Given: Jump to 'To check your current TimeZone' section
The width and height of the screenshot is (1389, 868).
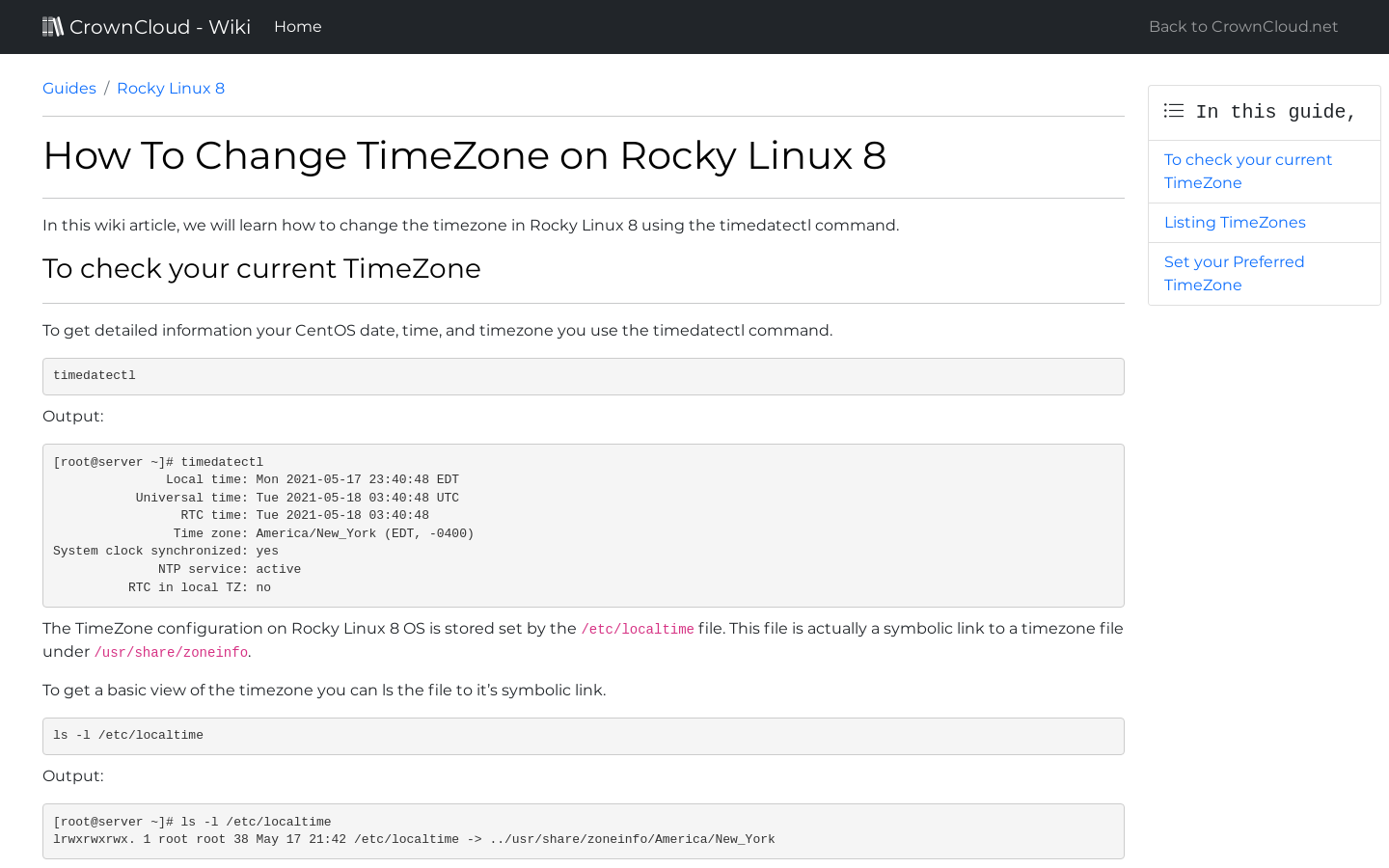Looking at the screenshot, I should coord(1248,172).
